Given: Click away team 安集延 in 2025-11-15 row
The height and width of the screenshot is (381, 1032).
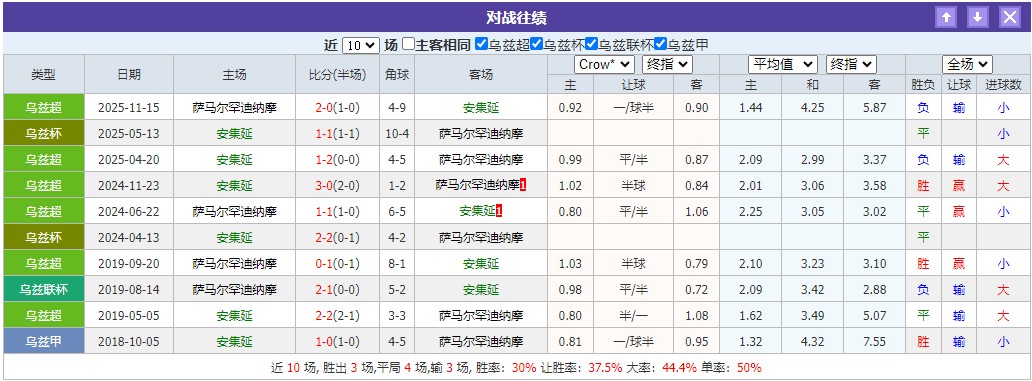Looking at the screenshot, I should point(480,107).
